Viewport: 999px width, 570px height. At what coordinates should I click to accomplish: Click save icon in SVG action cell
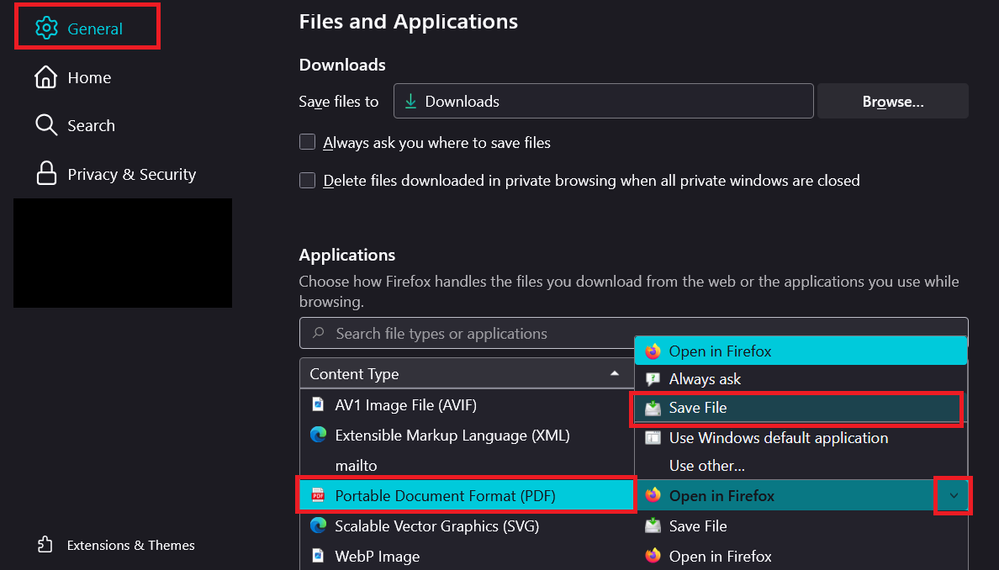652,525
